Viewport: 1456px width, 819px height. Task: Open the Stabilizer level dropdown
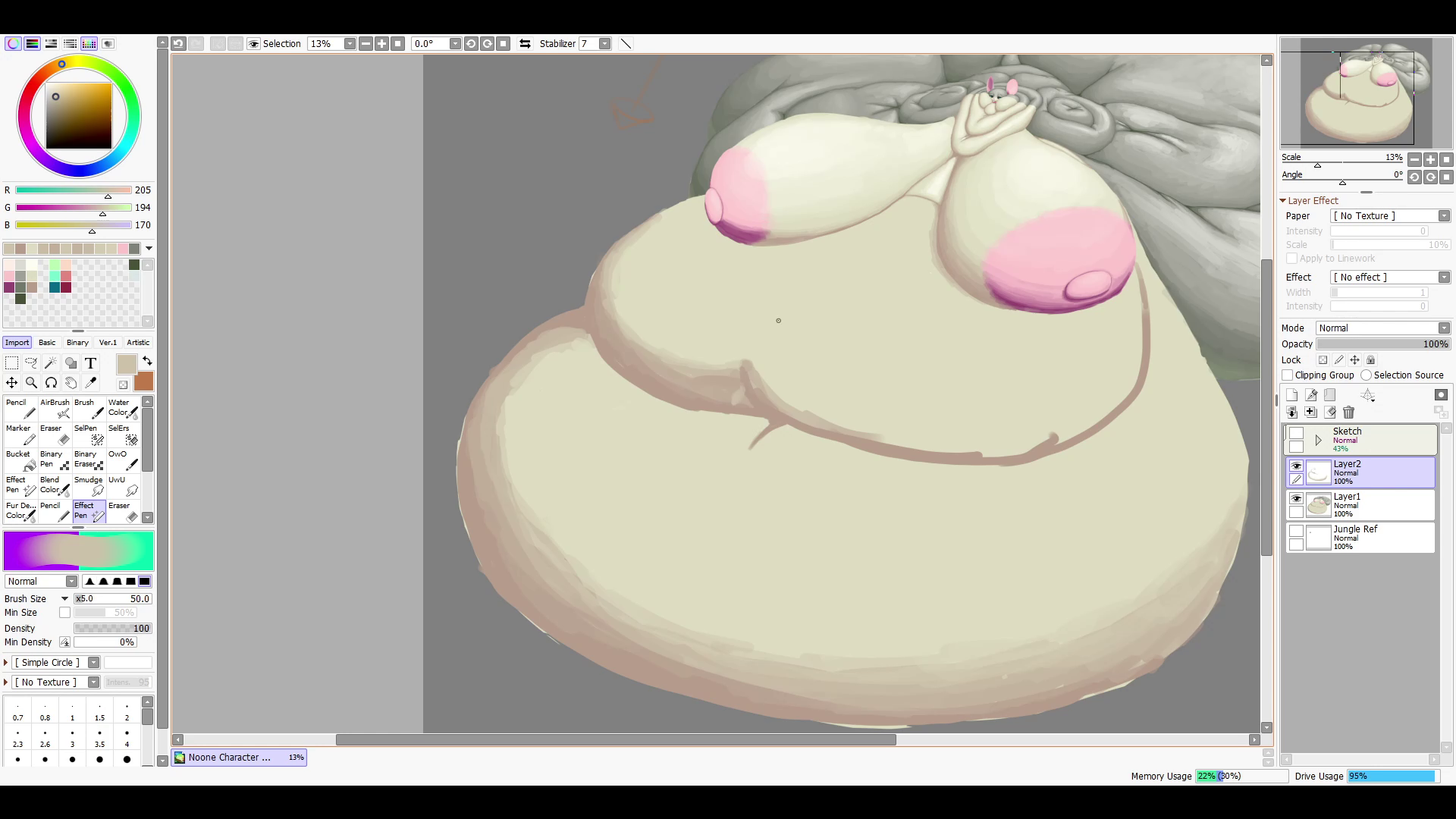[604, 44]
